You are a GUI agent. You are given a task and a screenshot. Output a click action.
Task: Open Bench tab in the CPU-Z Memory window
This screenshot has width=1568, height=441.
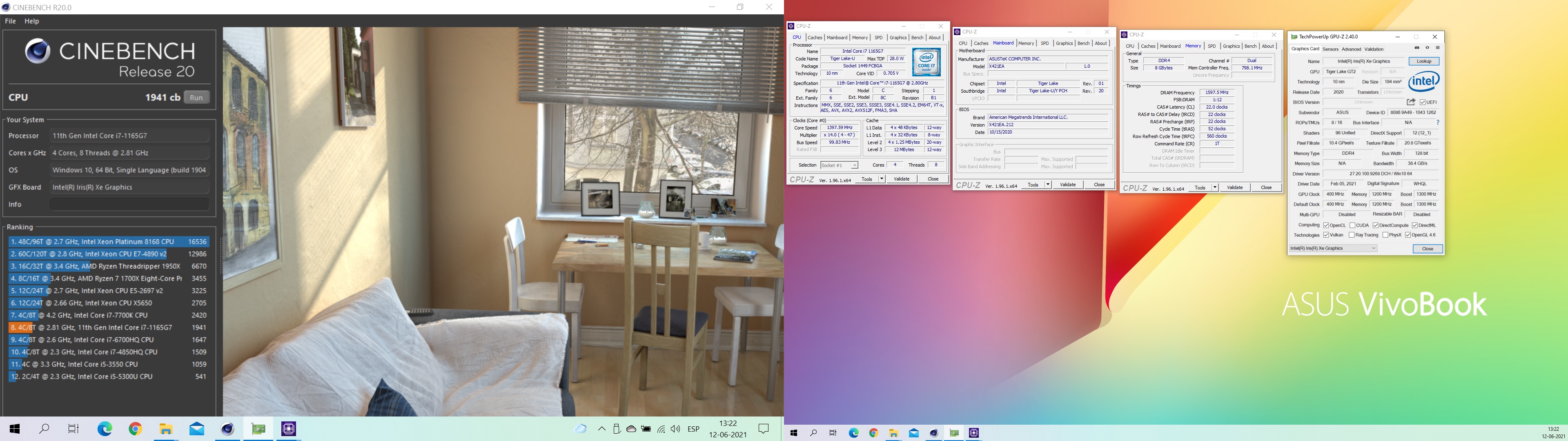1250,46
